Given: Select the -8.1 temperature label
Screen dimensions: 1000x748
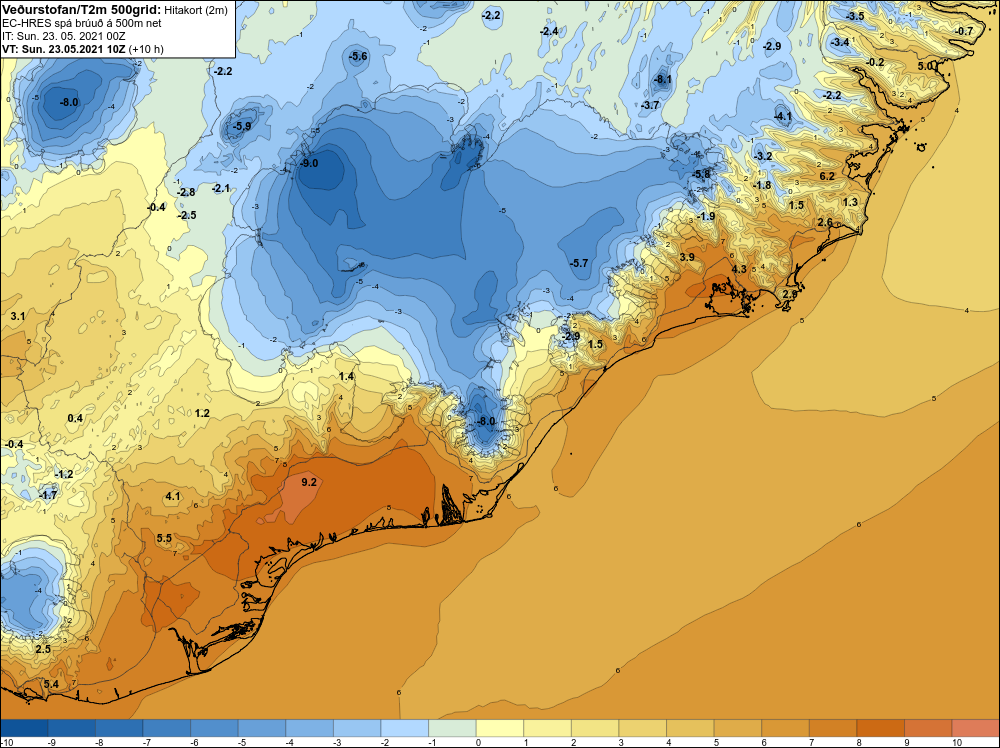Looking at the screenshot, I should (663, 80).
